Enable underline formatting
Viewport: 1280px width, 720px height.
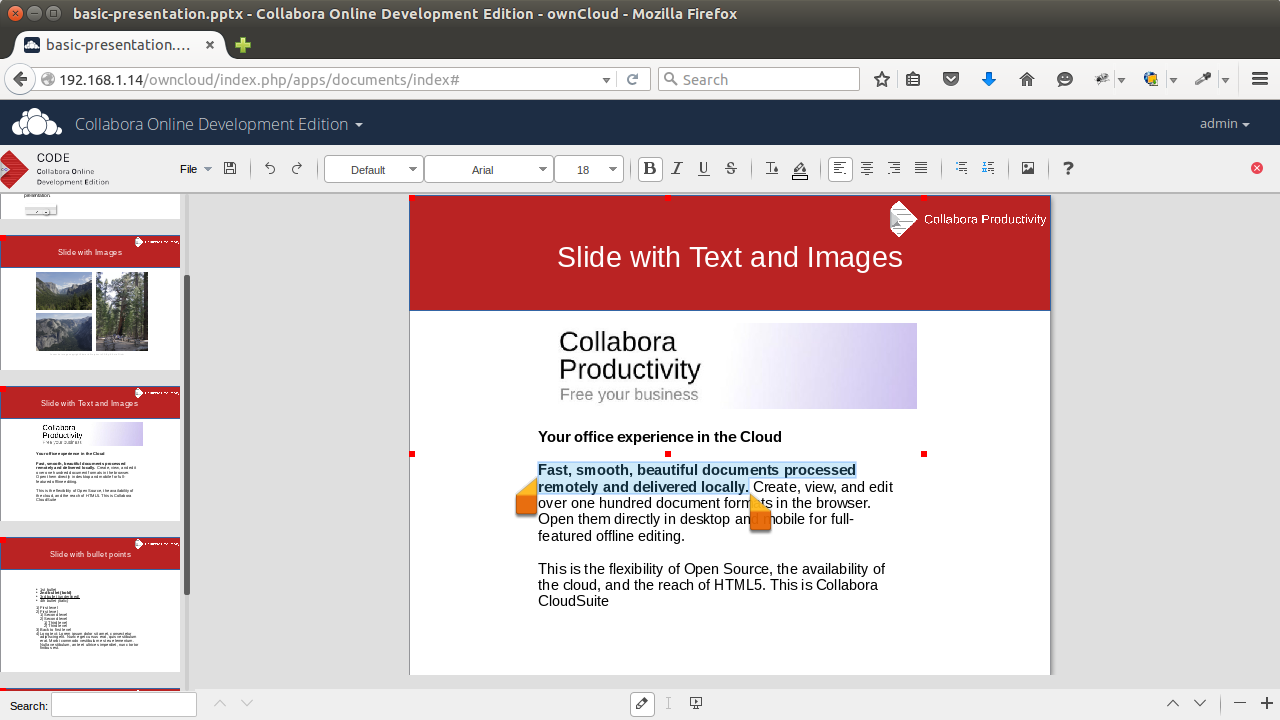pyautogui.click(x=703, y=168)
